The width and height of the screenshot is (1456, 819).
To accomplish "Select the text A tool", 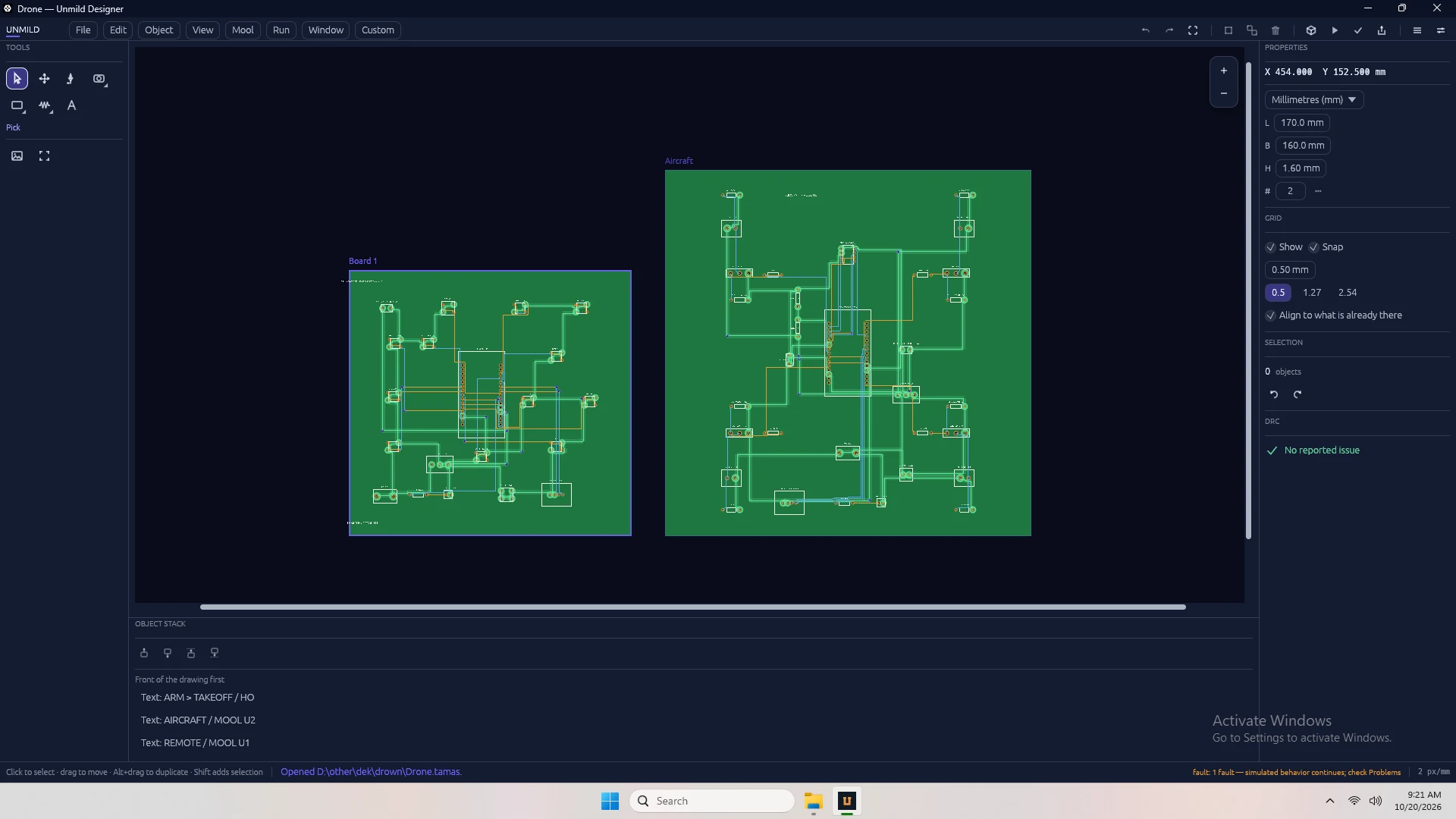I will point(71,106).
